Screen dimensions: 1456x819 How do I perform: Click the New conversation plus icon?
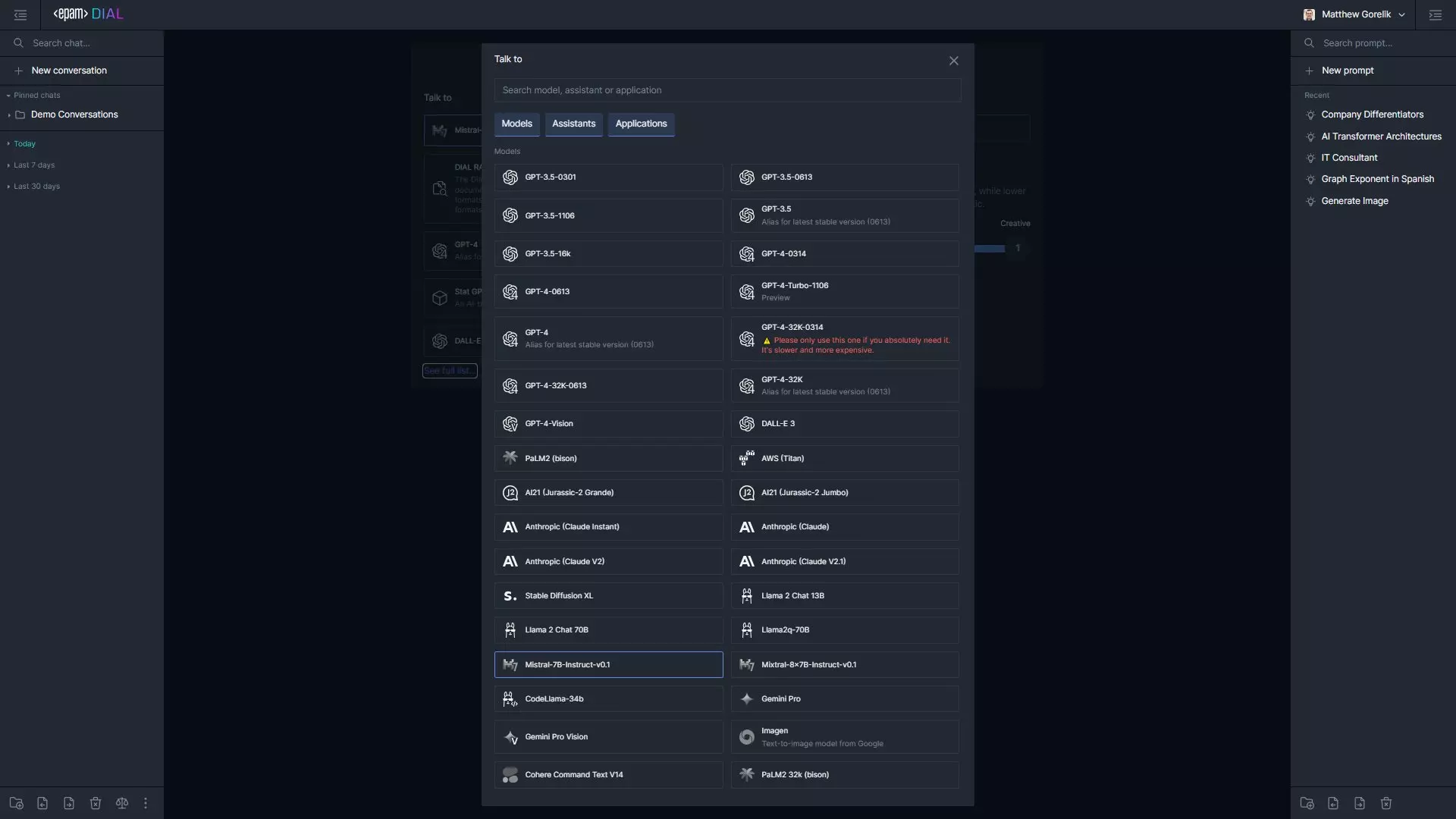(18, 71)
